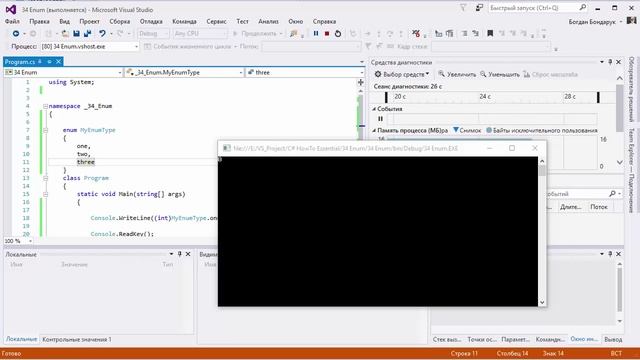The image size is (640, 360).
Task: Click the Quick Launch search icon
Action: (582, 8)
